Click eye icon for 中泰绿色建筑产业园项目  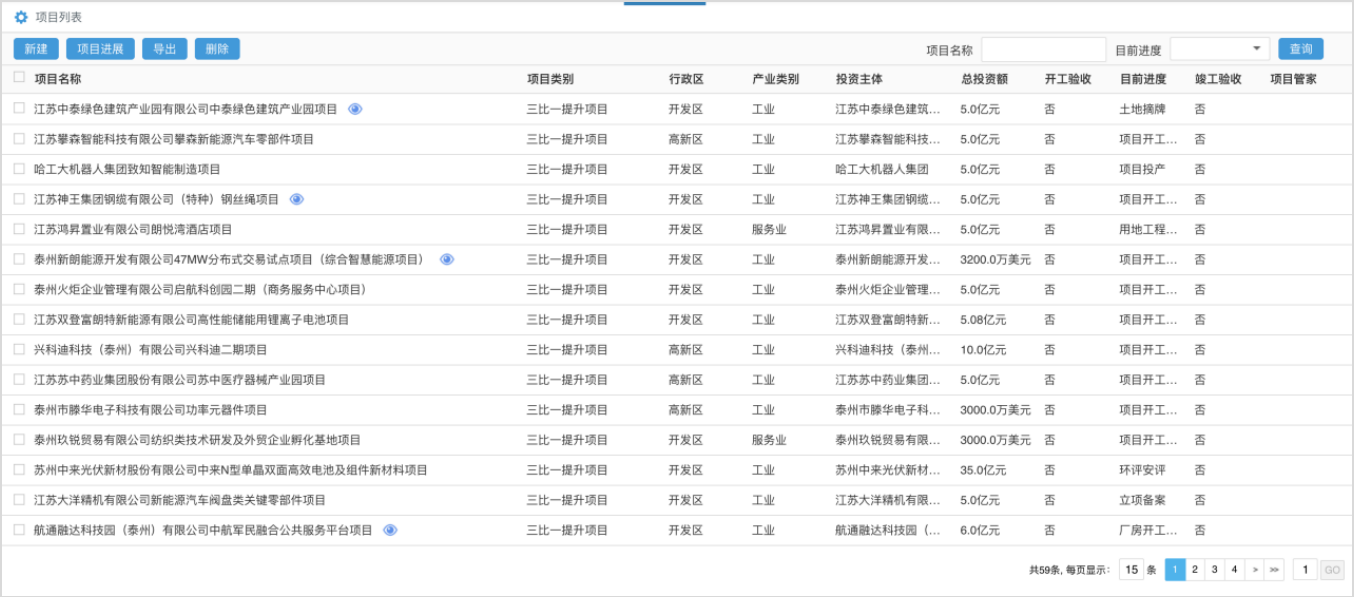click(355, 109)
